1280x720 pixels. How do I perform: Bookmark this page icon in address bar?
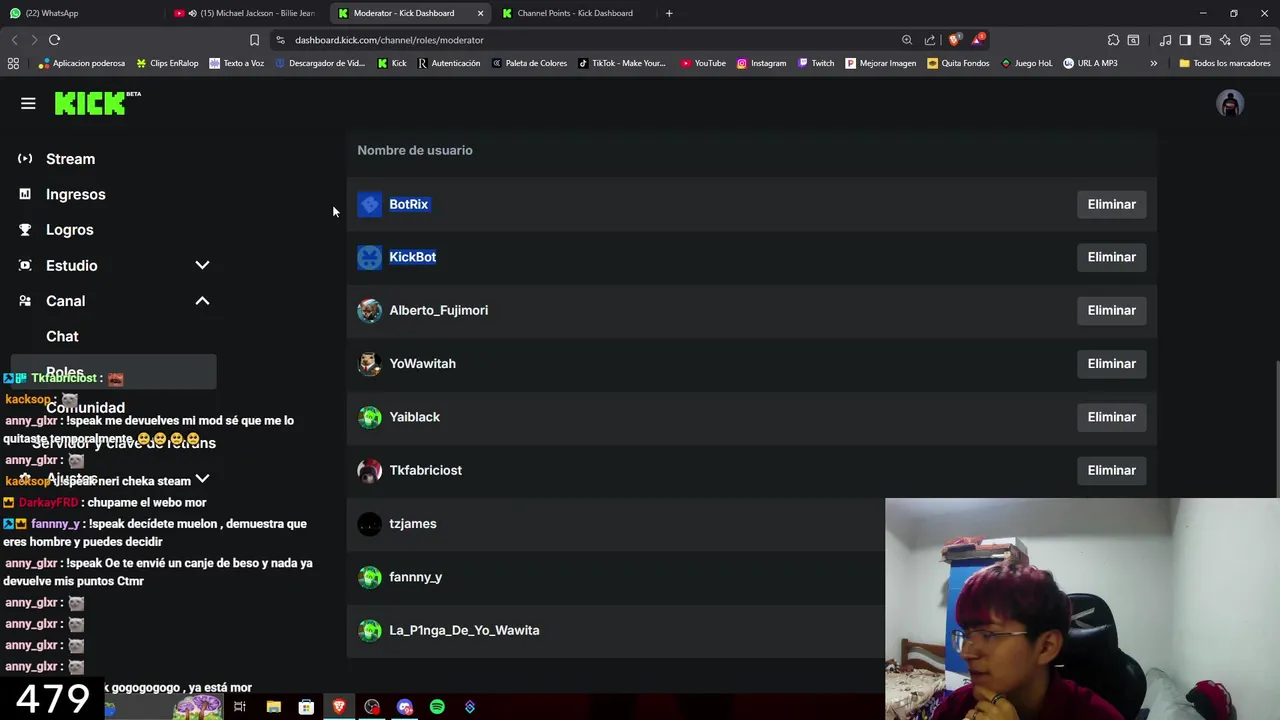(x=254, y=40)
